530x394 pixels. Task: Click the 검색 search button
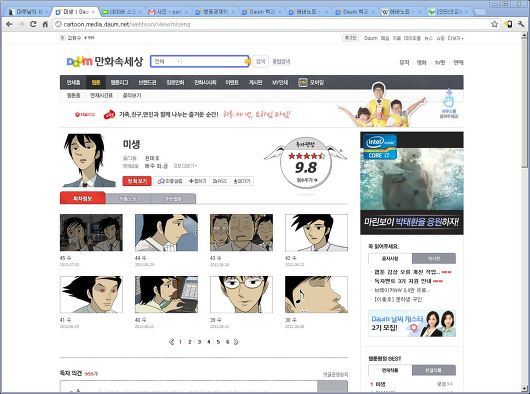pyautogui.click(x=260, y=61)
